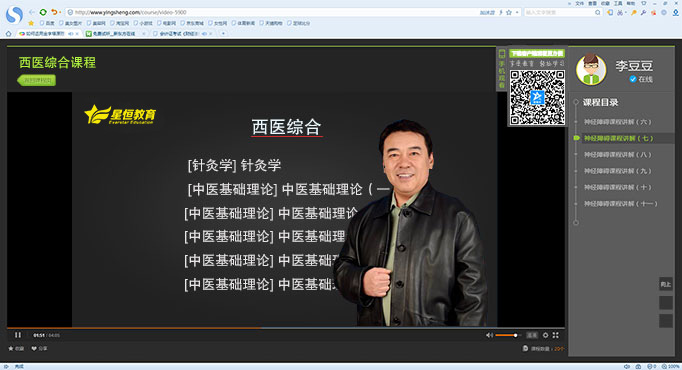The image size is (682, 370).
Task: Open the 工具 menu
Action: (618, 3)
